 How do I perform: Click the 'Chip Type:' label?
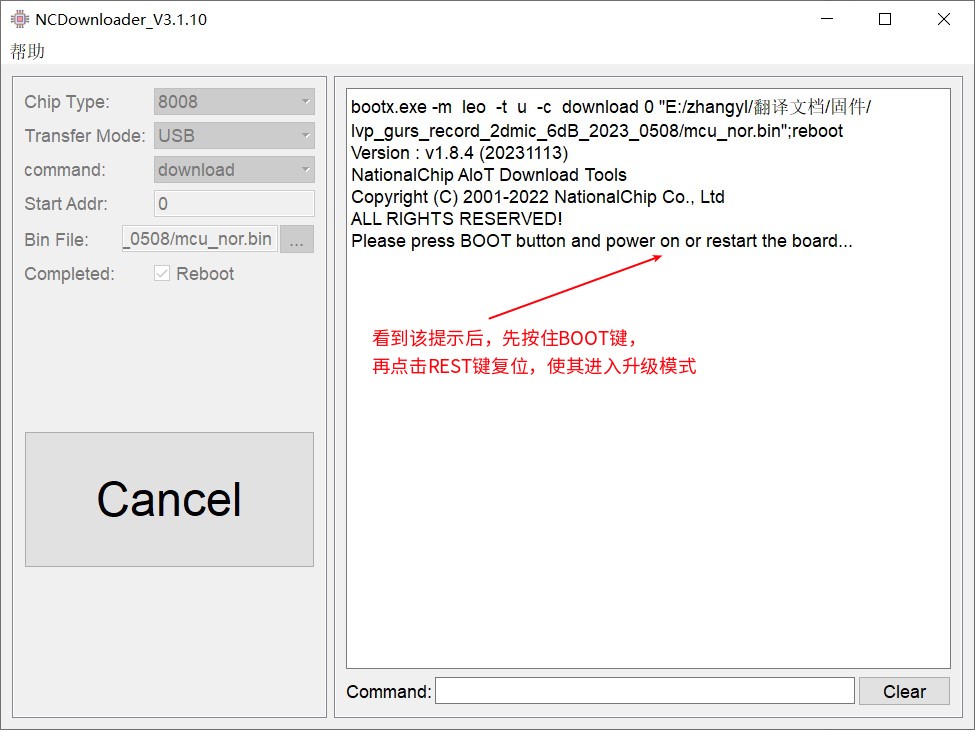67,102
